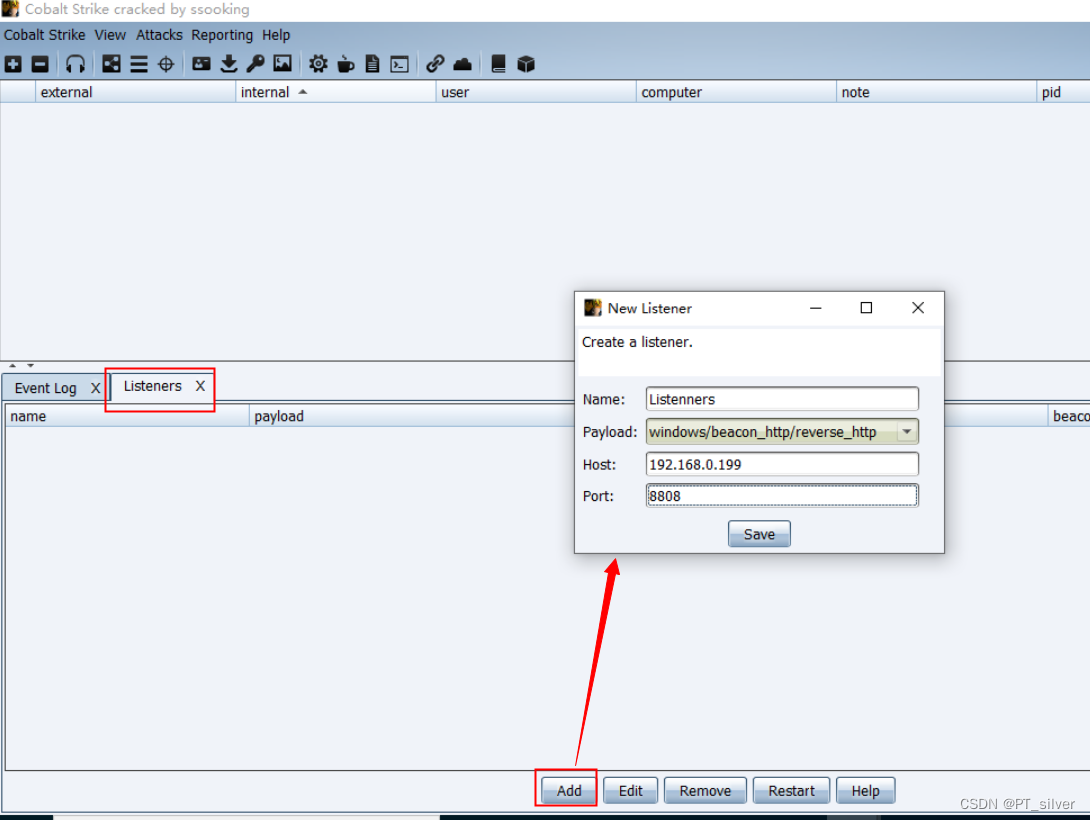Open help via book icon
This screenshot has height=820, width=1090.
click(498, 65)
